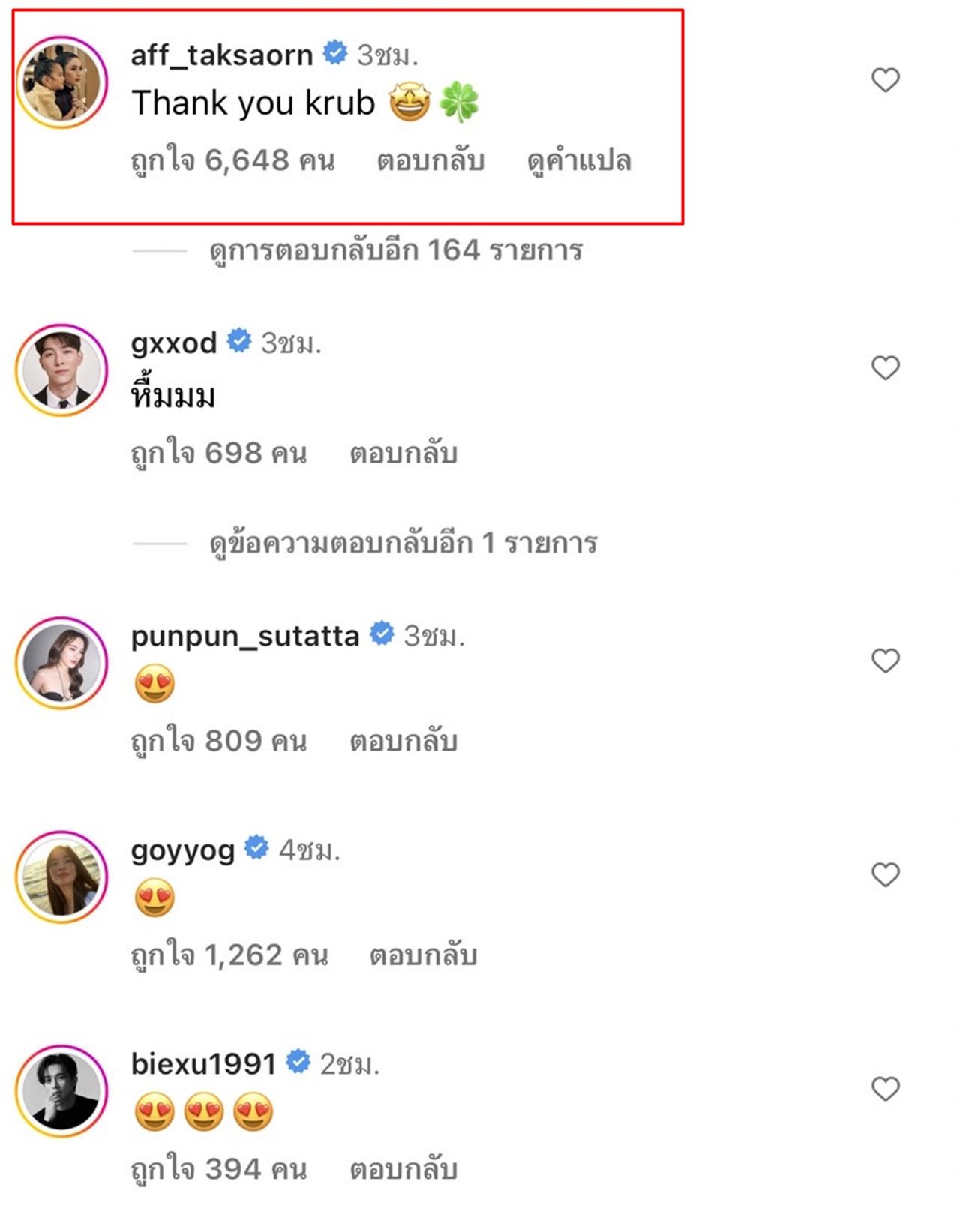Image resolution: width=960 pixels, height=1232 pixels.
Task: Open the aff_taksaorn username link
Action: [x=221, y=55]
